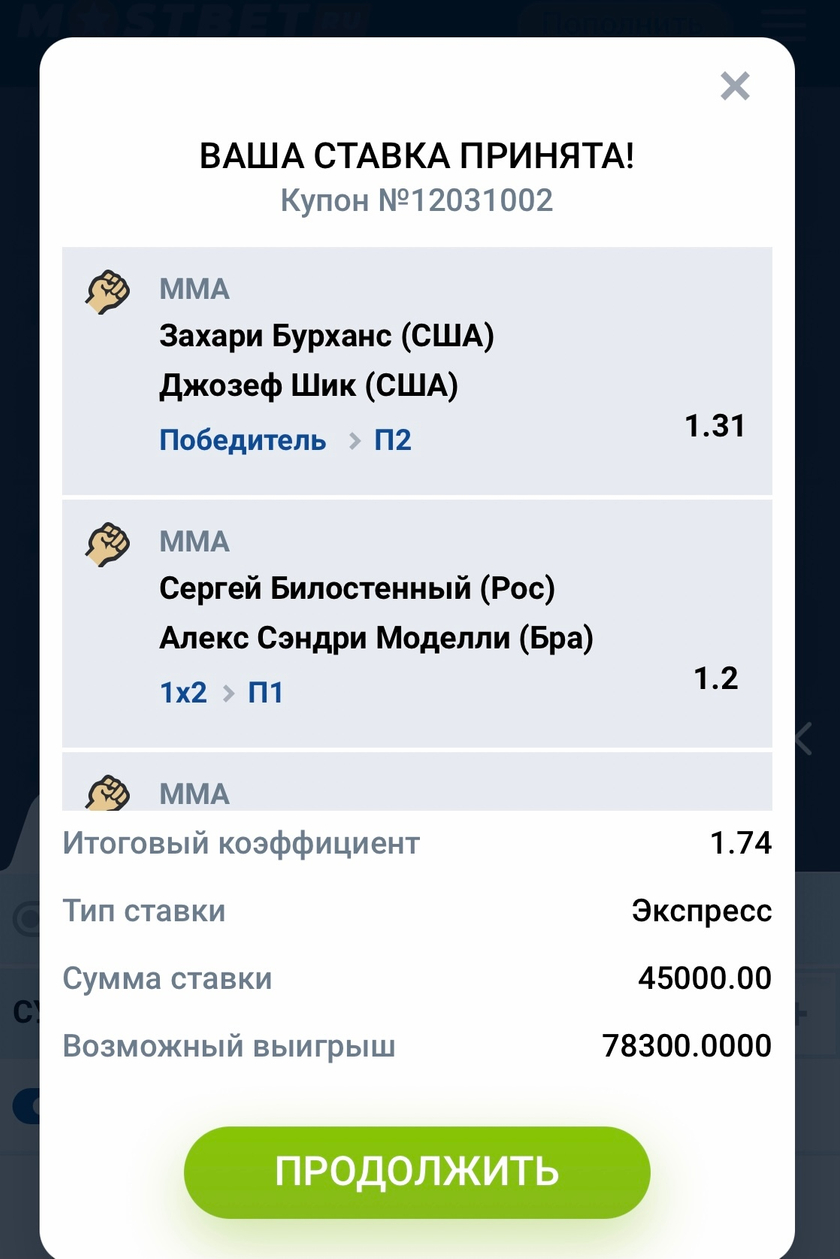Select the dimmed radio icon at left edge
The height and width of the screenshot is (1259, 840).
(26, 917)
